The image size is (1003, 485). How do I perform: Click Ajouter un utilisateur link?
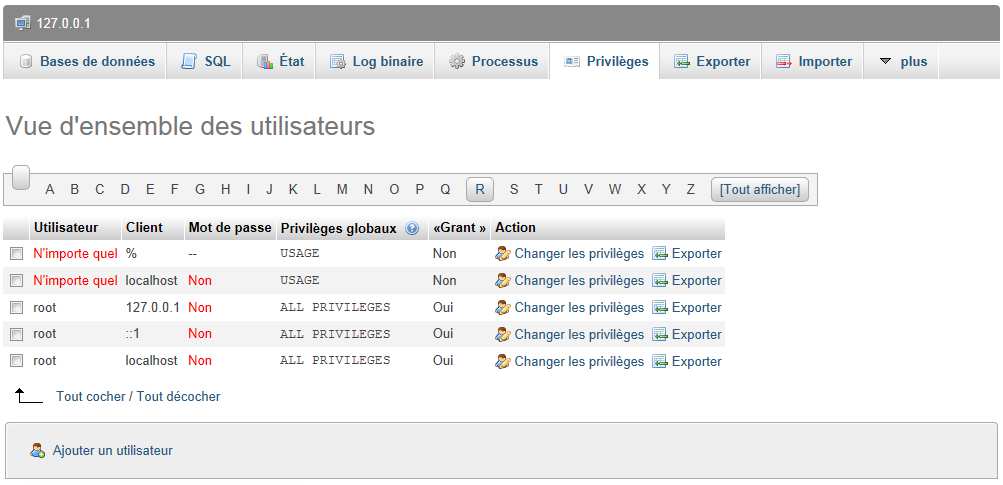113,451
